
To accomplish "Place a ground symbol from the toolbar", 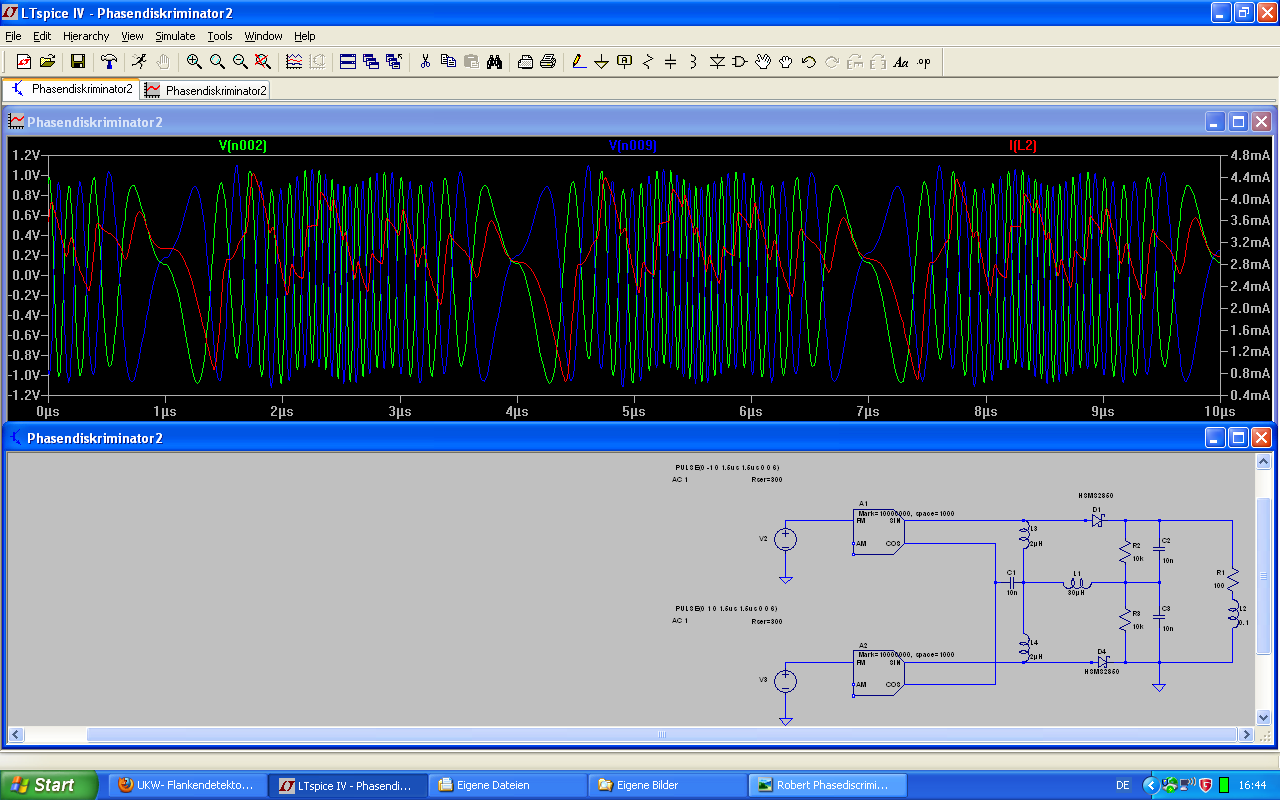I will pyautogui.click(x=601, y=62).
